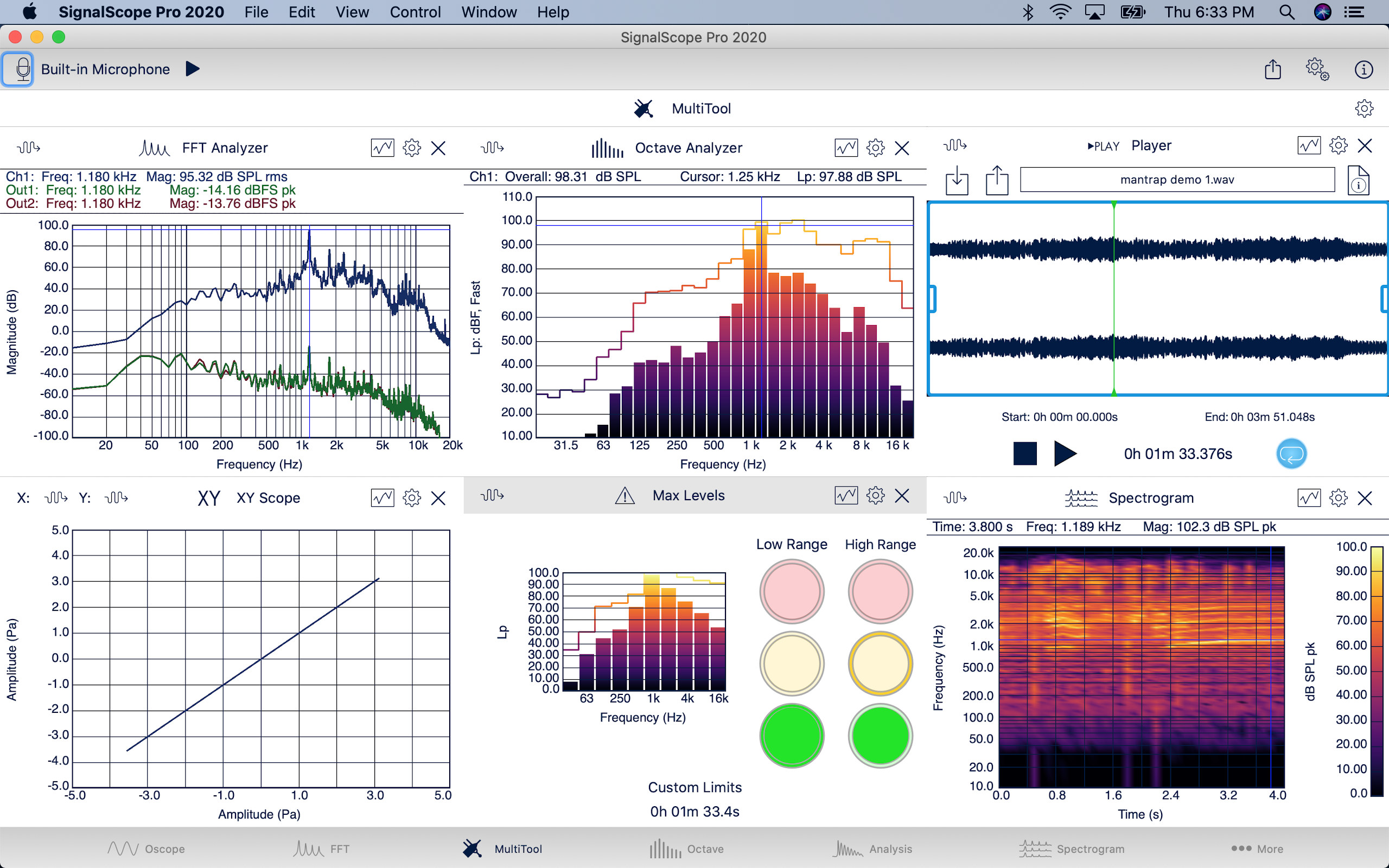Open the File menu
The image size is (1389, 868).
(256, 12)
